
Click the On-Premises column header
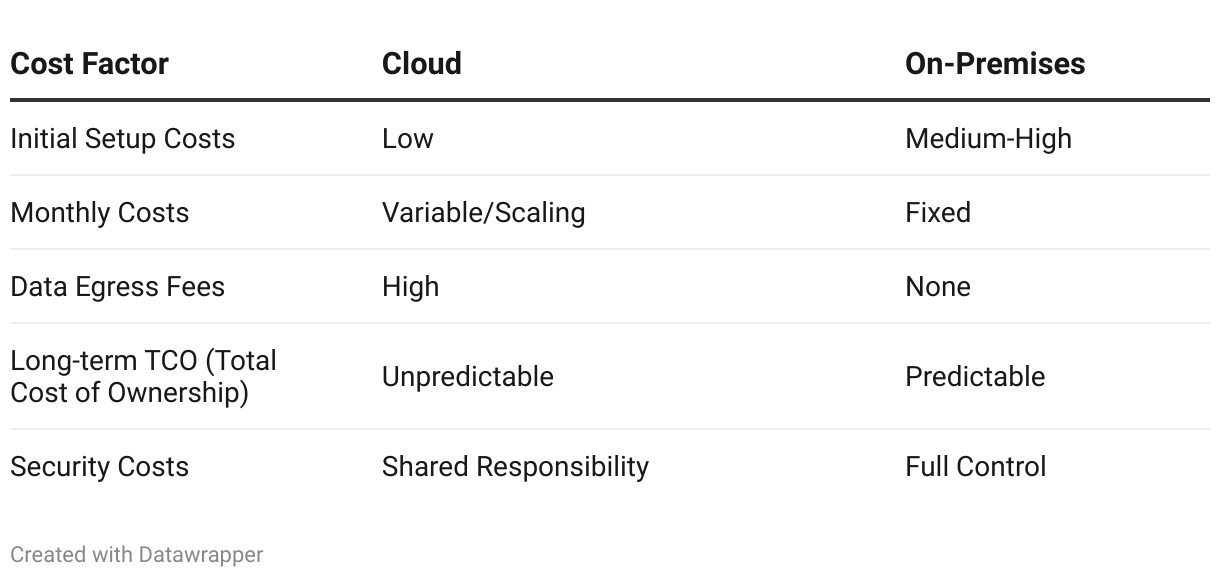point(994,64)
